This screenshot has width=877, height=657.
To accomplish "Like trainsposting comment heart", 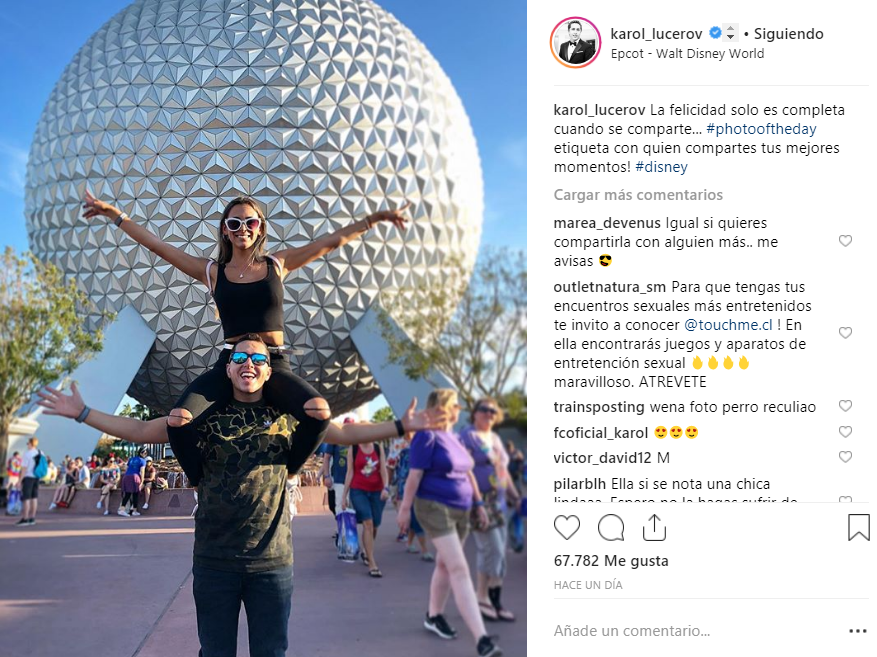I will (x=845, y=406).
